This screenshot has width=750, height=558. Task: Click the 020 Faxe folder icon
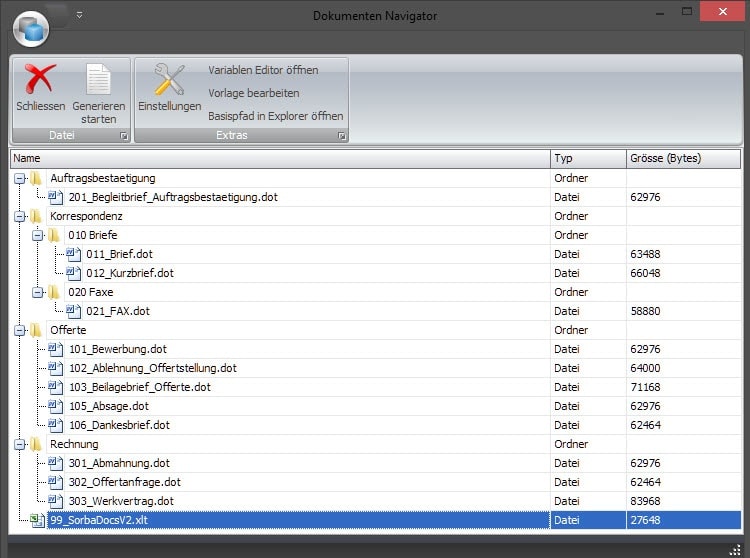point(54,292)
